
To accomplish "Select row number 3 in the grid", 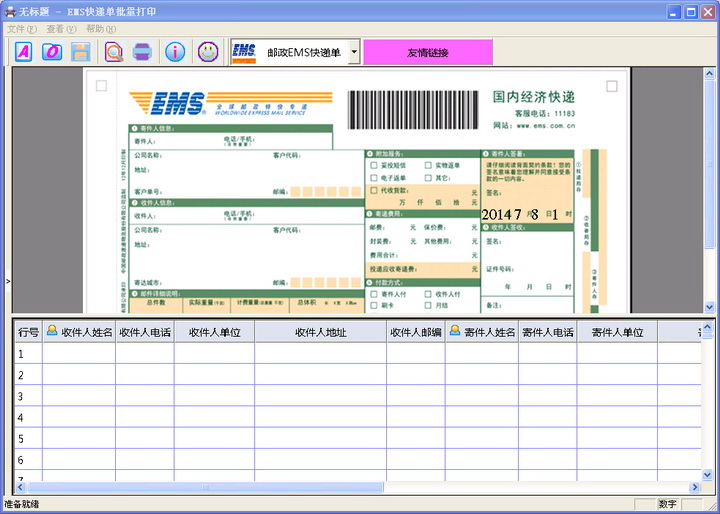I will [x=28, y=395].
